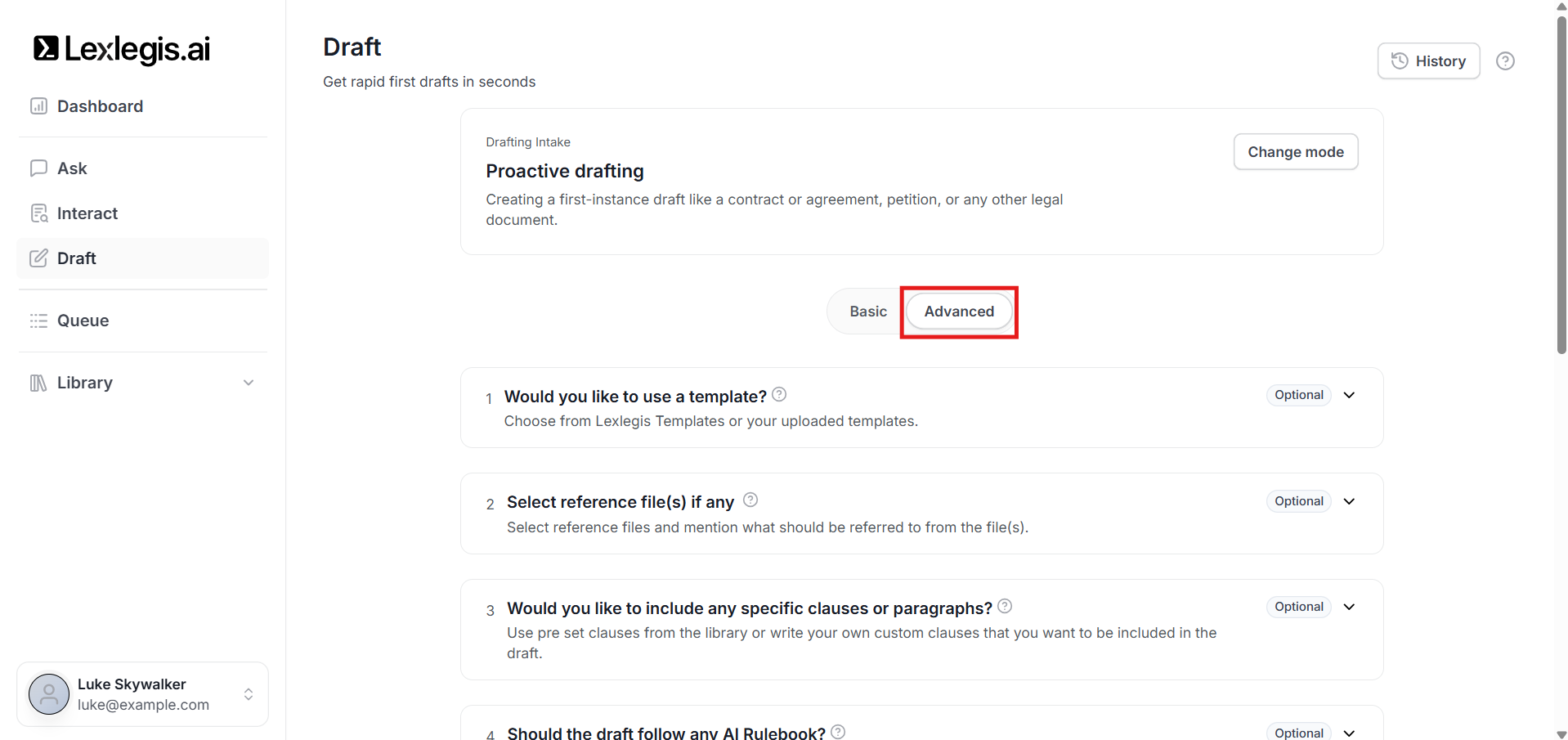Screen dimensions: 1568x740
Task: Click the Interact document search icon
Action: (38, 213)
